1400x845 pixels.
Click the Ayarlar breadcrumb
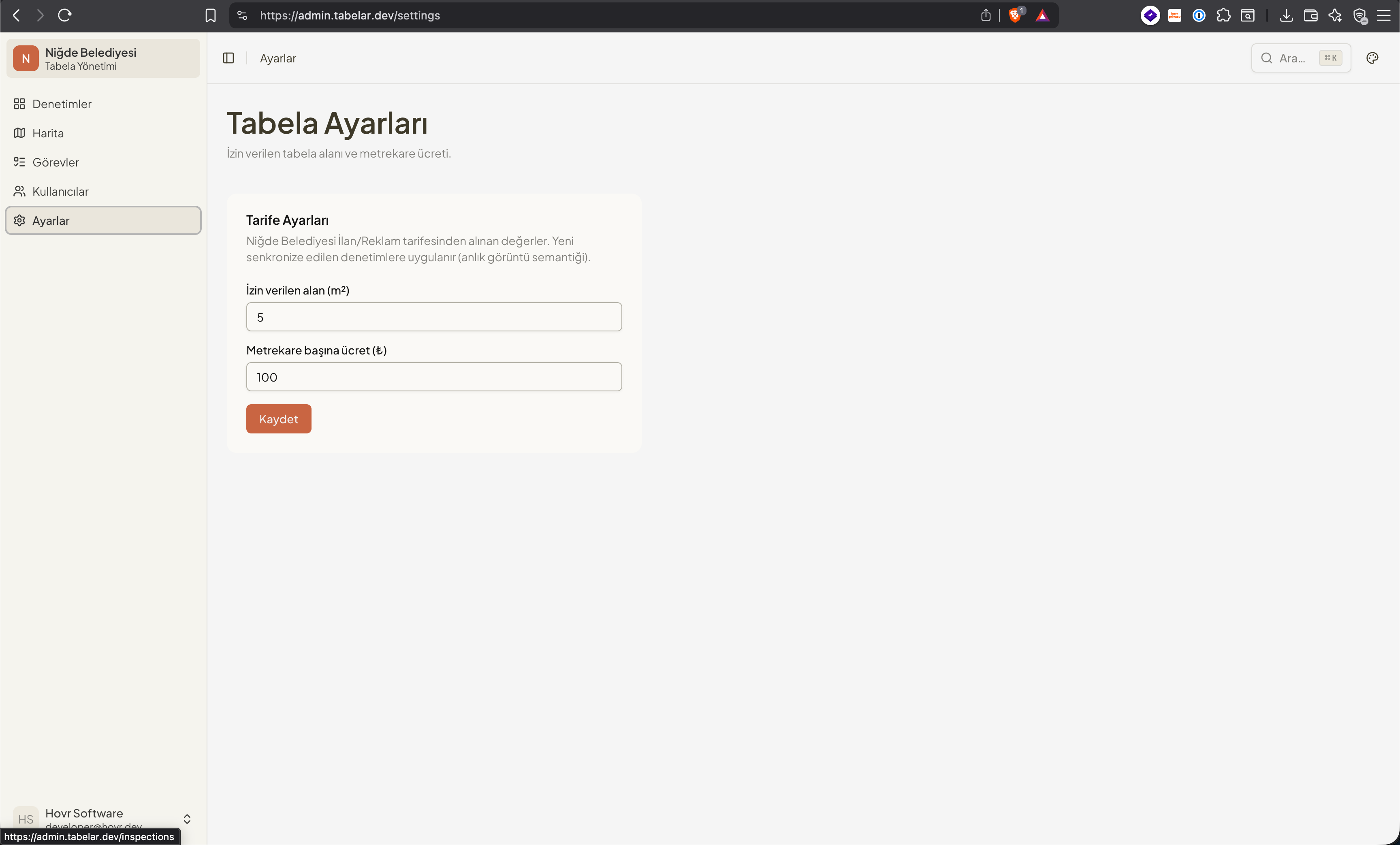click(278, 58)
